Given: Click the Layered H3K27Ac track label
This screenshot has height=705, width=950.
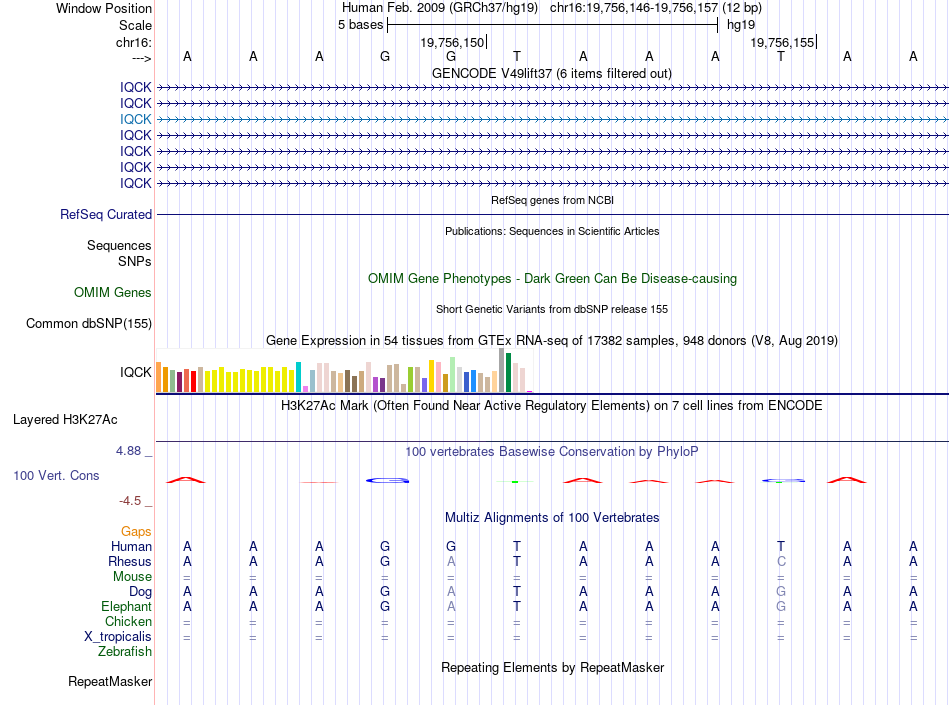Looking at the screenshot, I should [65, 420].
